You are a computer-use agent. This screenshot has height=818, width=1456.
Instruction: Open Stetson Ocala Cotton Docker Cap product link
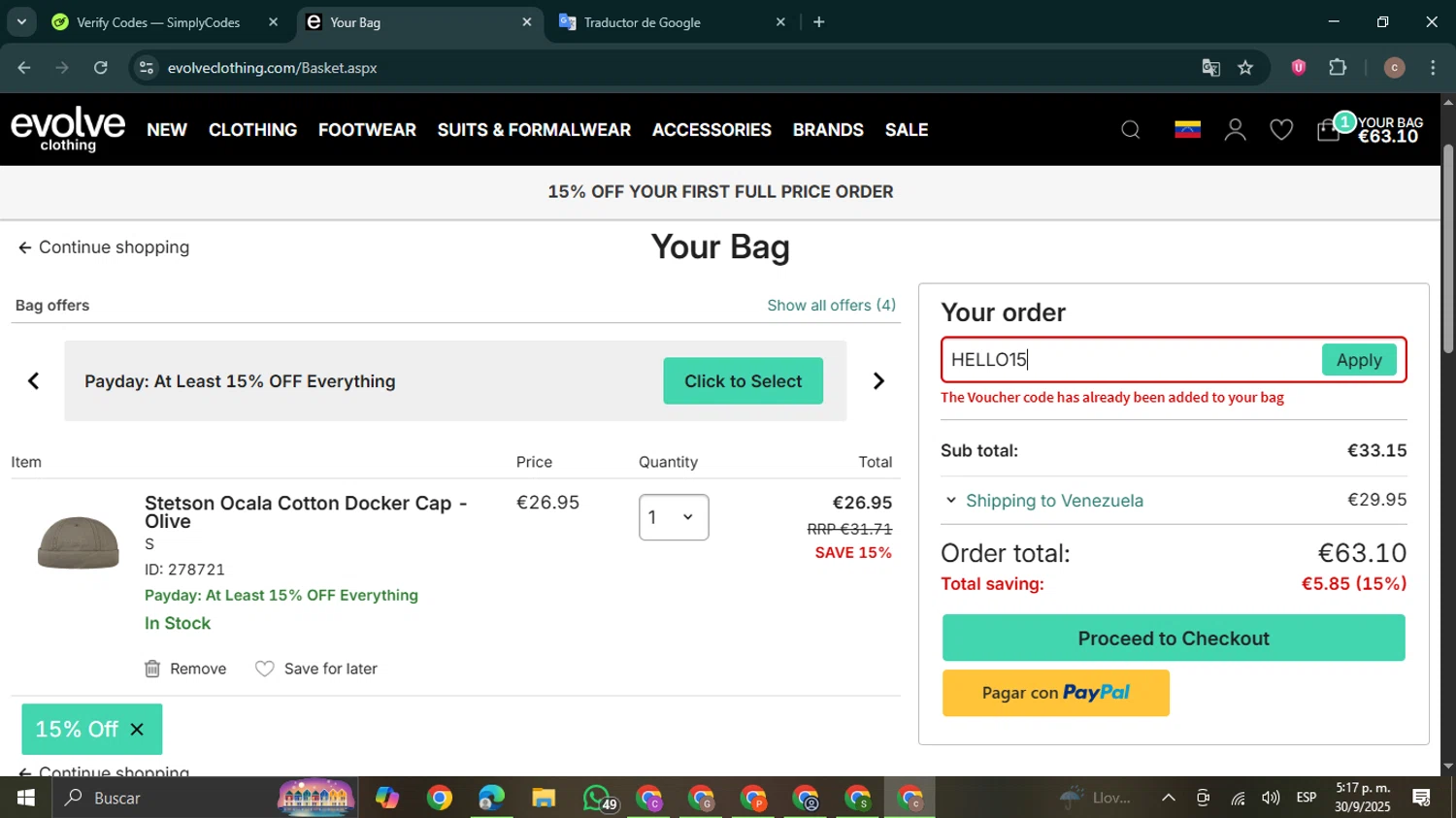[306, 512]
